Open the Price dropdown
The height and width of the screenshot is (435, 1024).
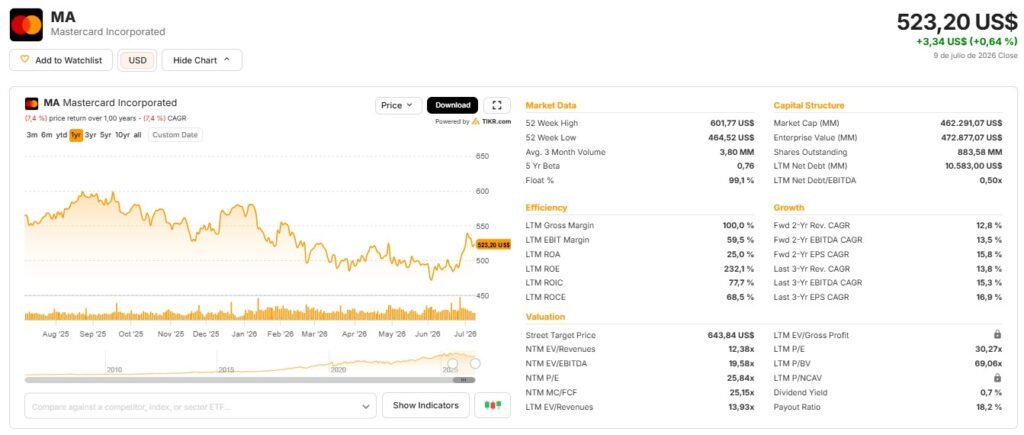tap(398, 105)
